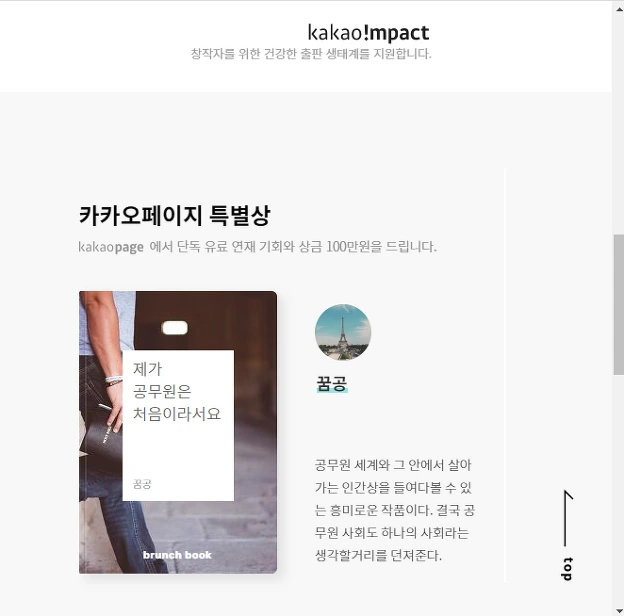Click the review paragraph starting 공무원 세계와
Screen dimensions: 624x616
tap(394, 510)
